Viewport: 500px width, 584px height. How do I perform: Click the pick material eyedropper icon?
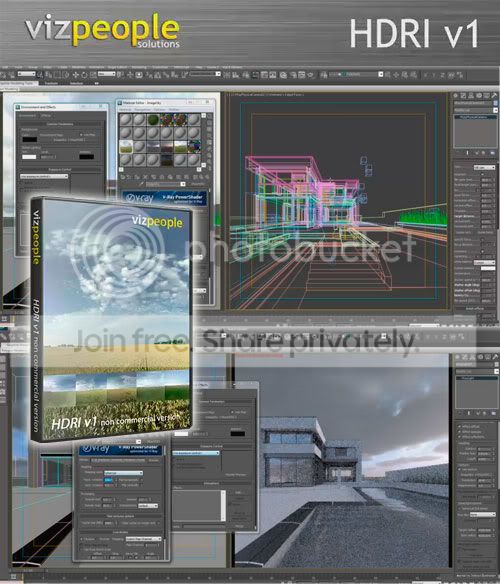tap(141, 184)
